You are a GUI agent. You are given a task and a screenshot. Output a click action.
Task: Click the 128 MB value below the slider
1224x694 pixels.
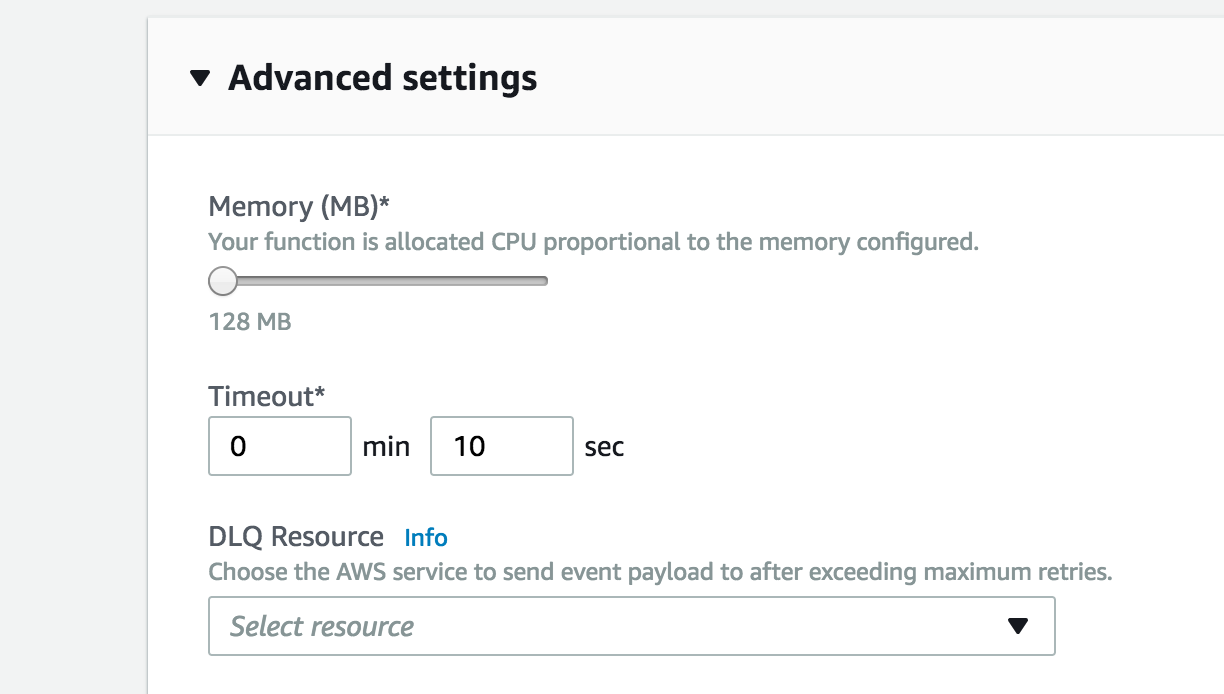tap(250, 323)
